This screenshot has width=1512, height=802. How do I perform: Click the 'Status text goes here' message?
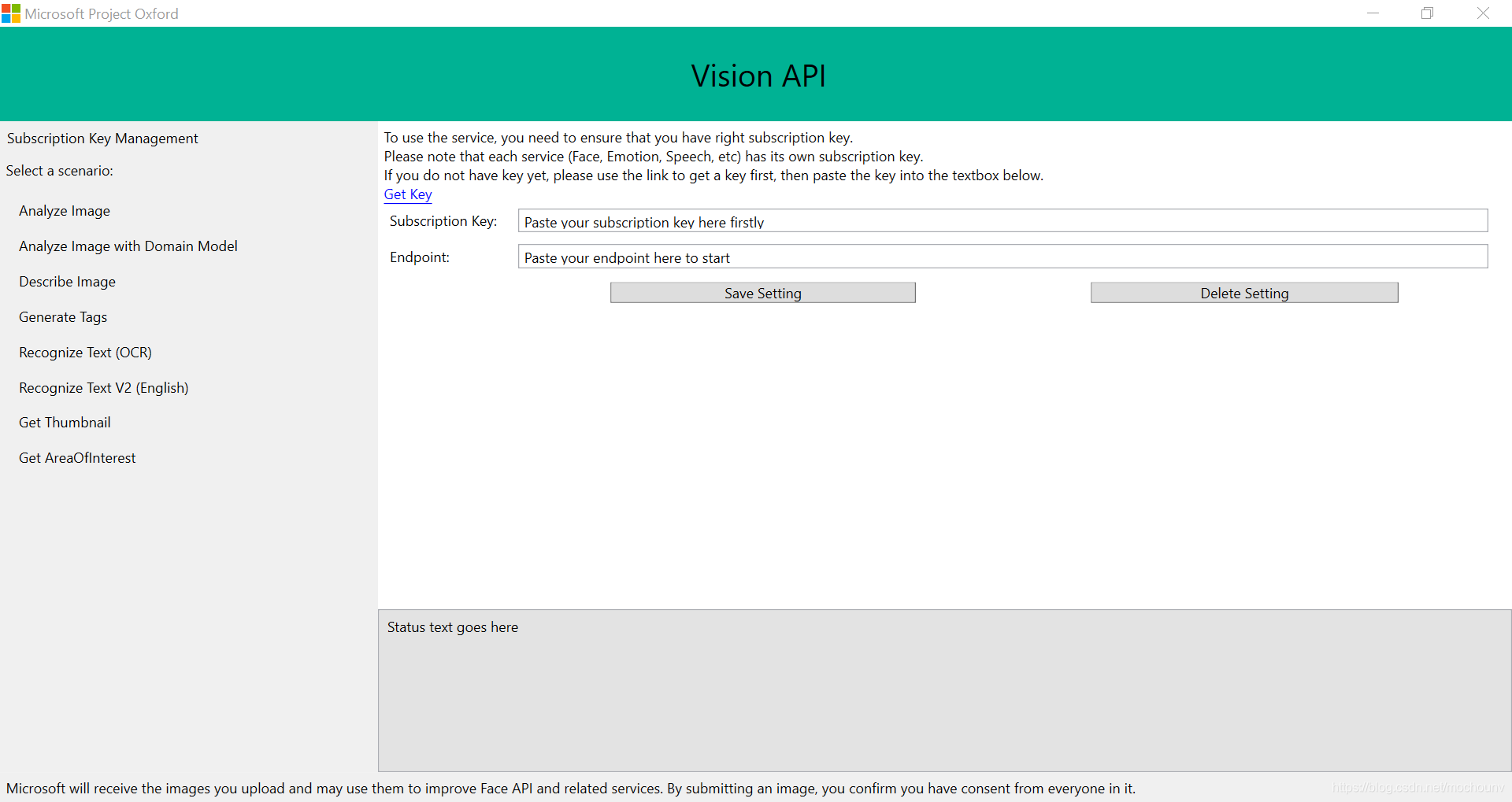point(453,627)
